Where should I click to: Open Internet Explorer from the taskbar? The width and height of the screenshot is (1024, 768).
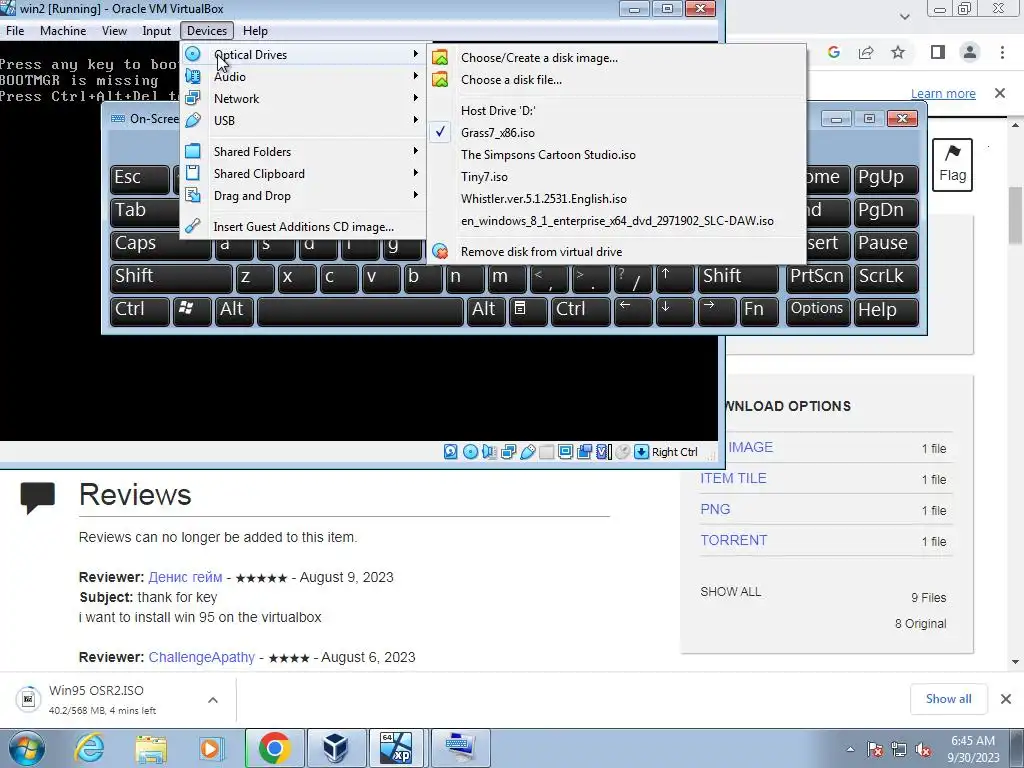pyautogui.click(x=89, y=748)
